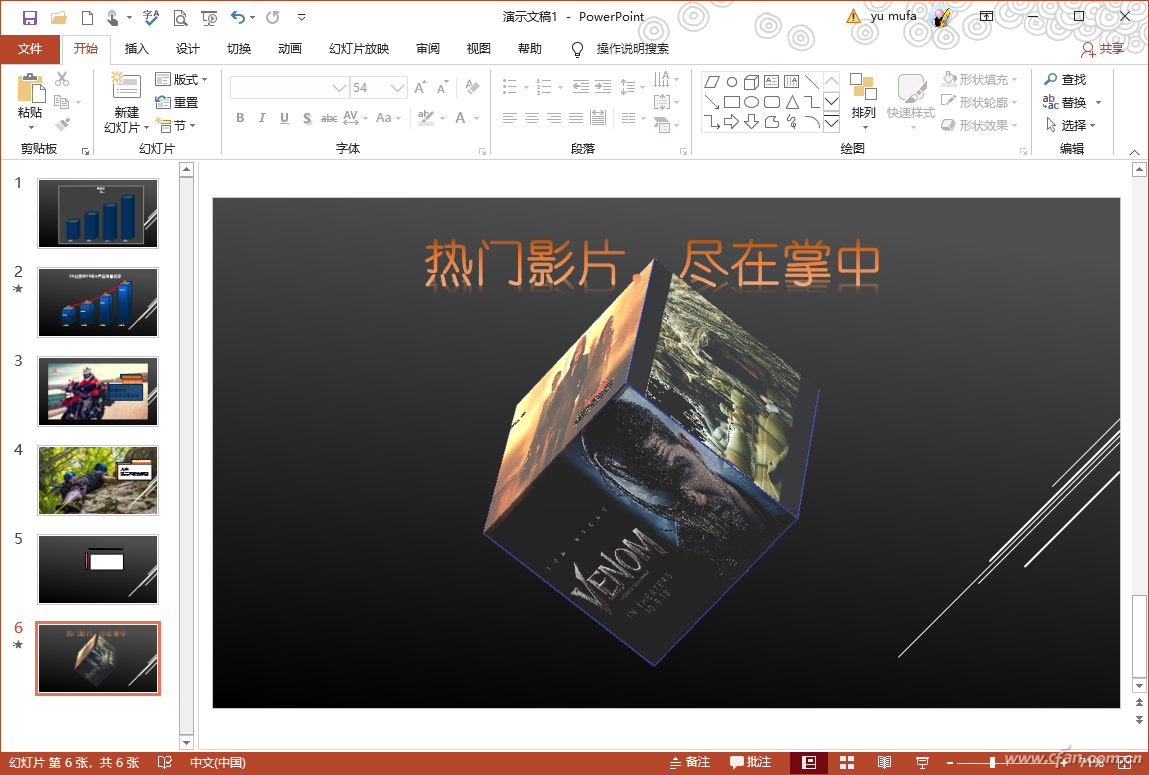Screen dimensions: 1149x775
Task: Click the zoom out minus button
Action: pos(950,763)
